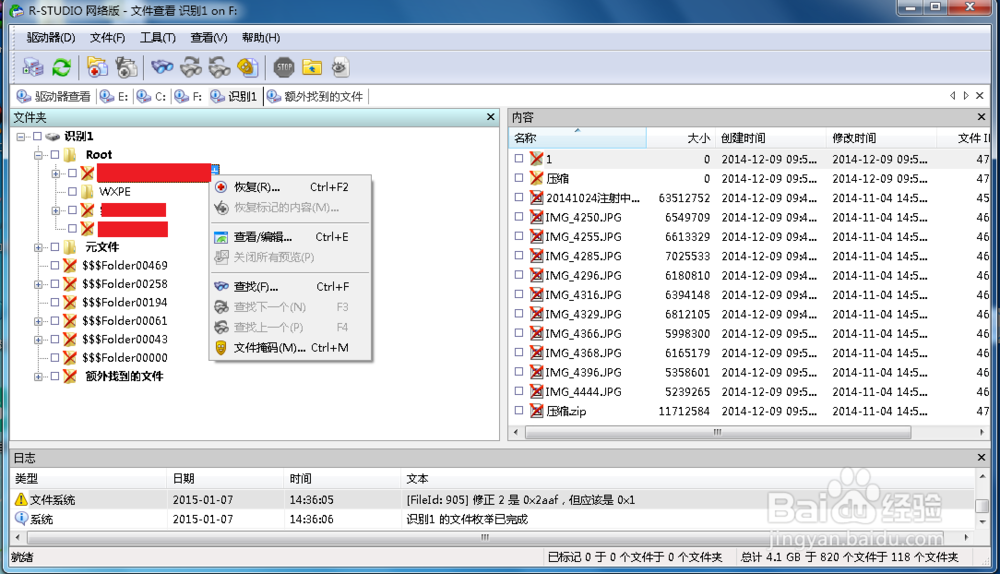Check the box next to WXPE folder

(72, 191)
